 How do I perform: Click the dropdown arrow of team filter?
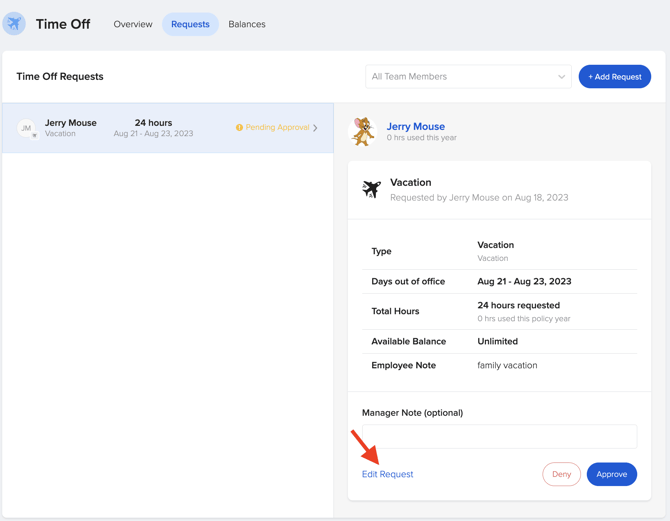pyautogui.click(x=561, y=77)
